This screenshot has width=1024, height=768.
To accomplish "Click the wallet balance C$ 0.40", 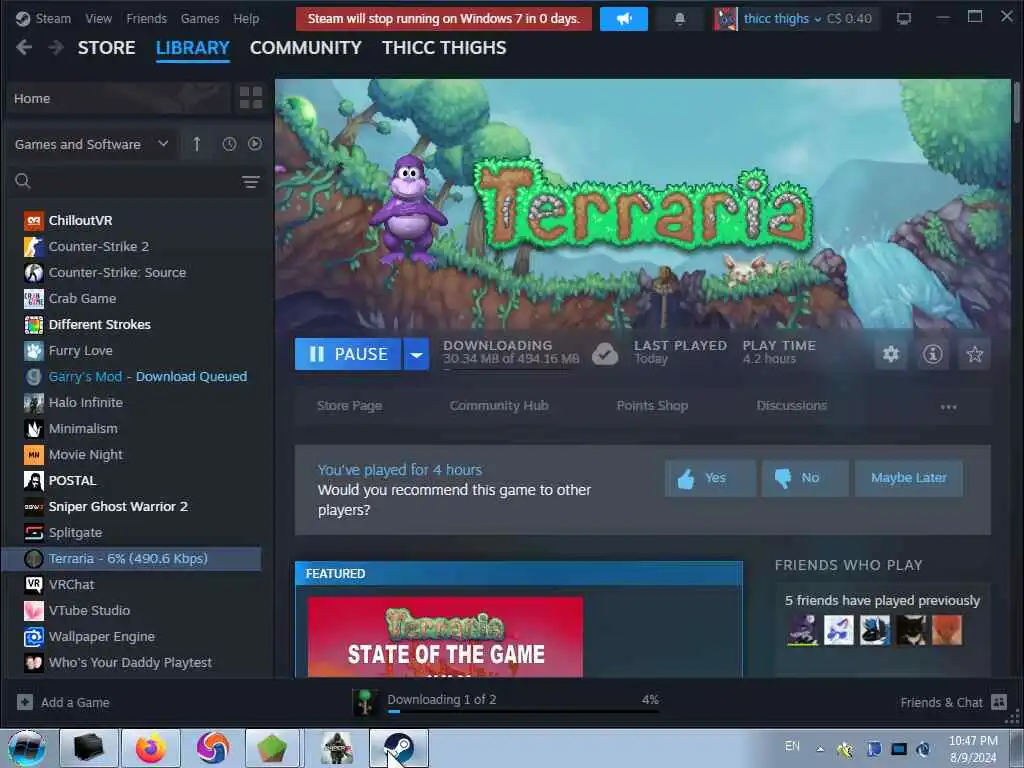I will point(849,19).
